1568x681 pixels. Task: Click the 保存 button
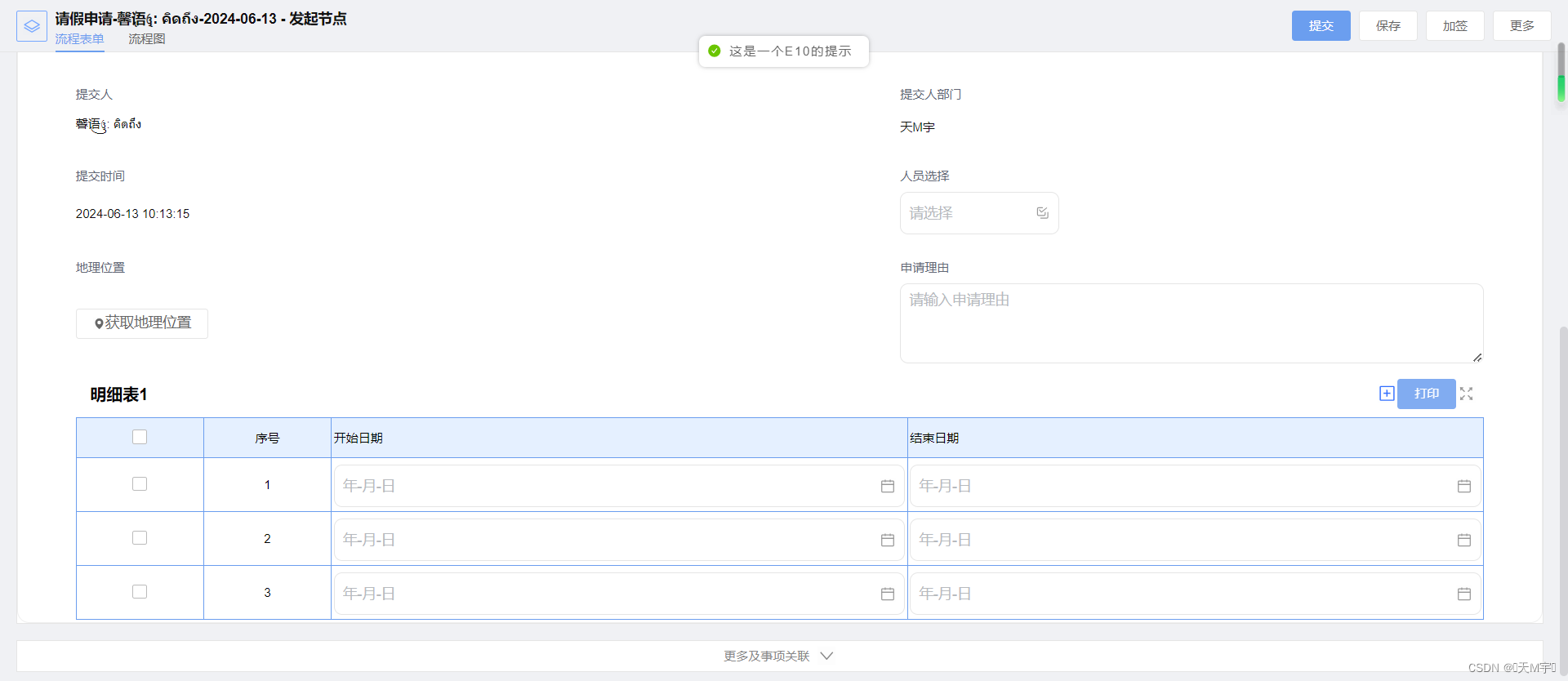(1388, 26)
